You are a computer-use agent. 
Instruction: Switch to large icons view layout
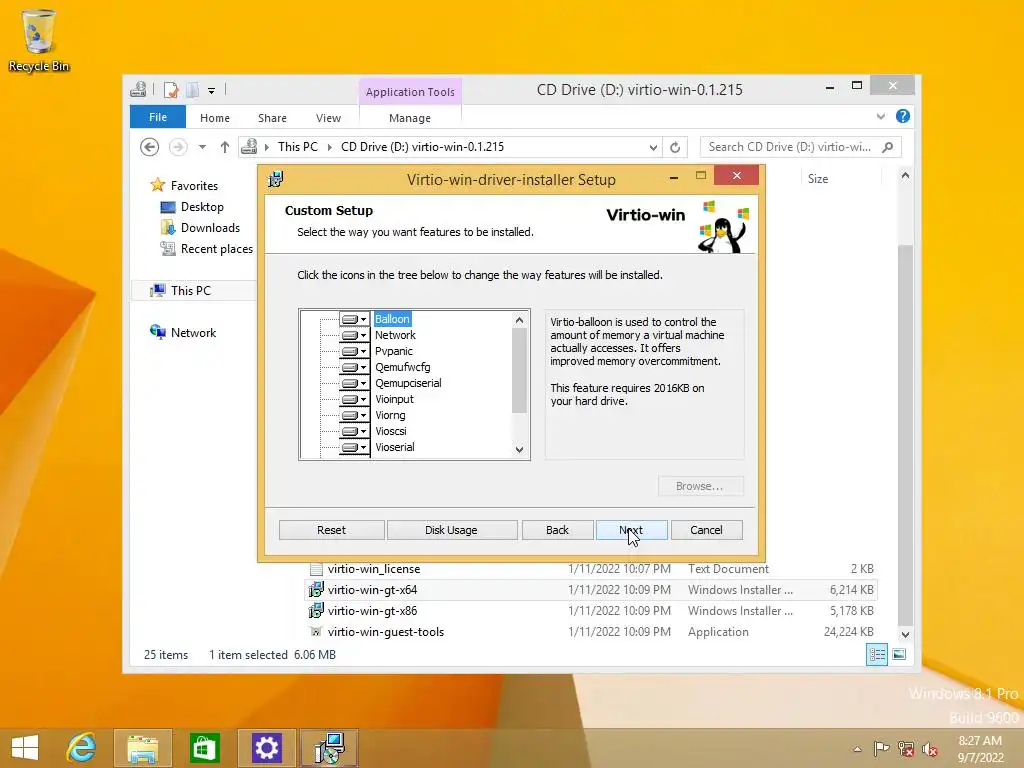pyautogui.click(x=899, y=654)
